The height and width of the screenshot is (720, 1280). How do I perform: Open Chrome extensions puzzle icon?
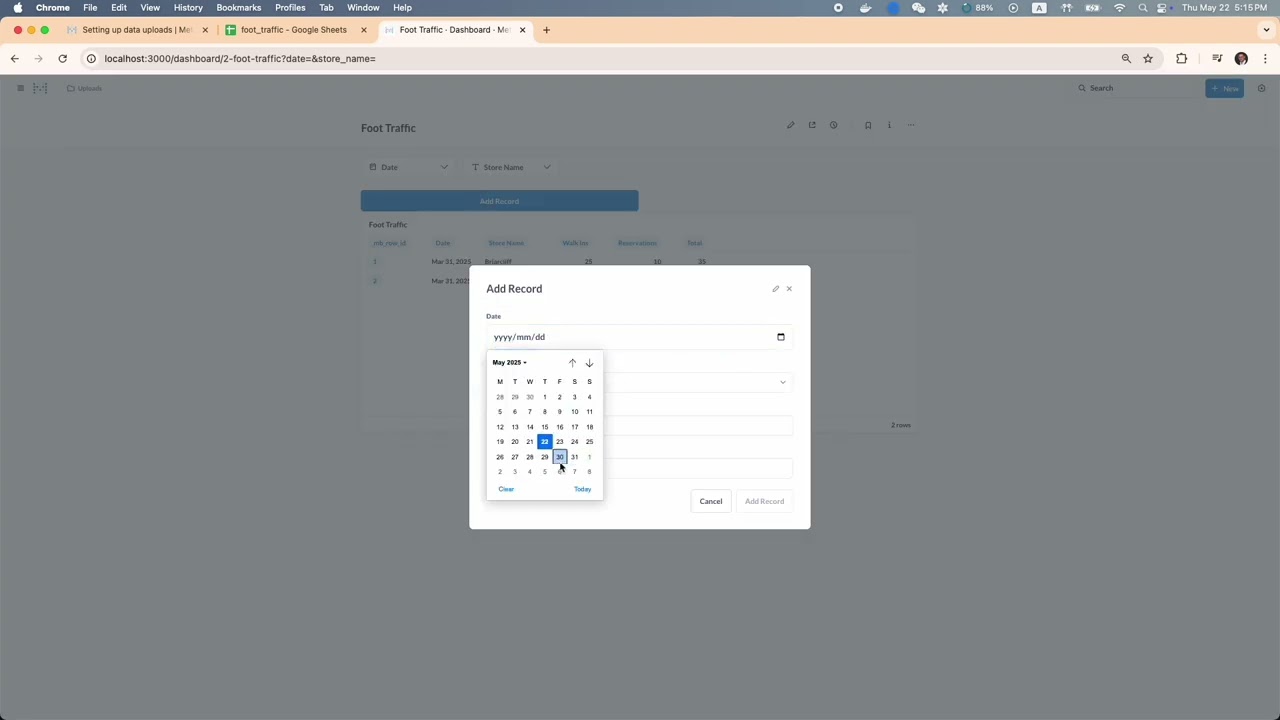click(x=1181, y=58)
